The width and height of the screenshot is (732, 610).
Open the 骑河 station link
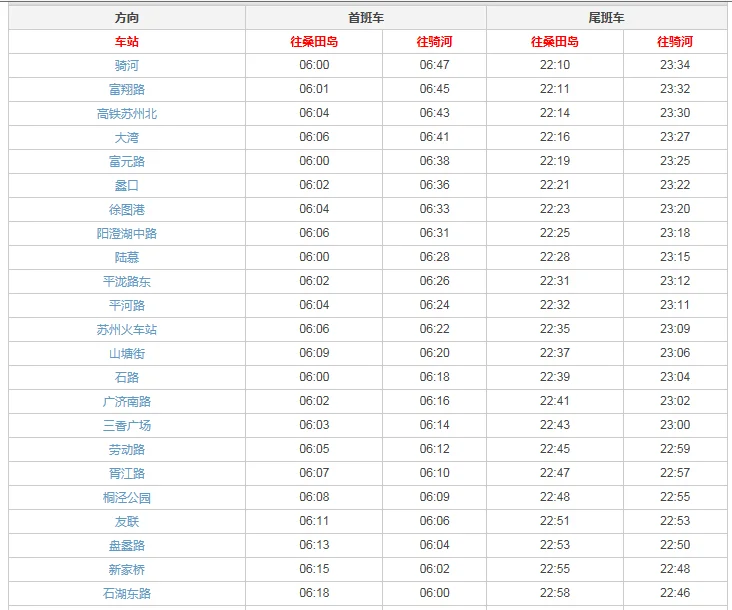[x=127, y=66]
